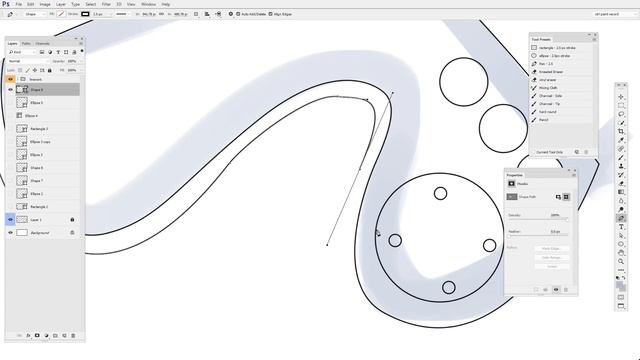Select the Move tool in the toolbox
Screen dimensions: 640x360
coord(621,97)
